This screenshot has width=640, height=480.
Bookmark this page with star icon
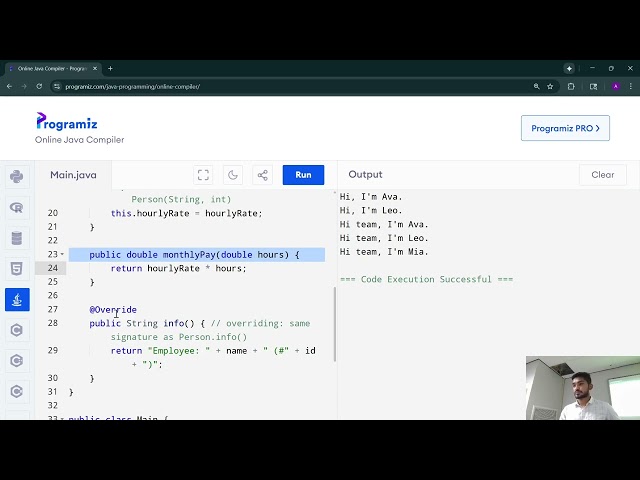coord(550,87)
